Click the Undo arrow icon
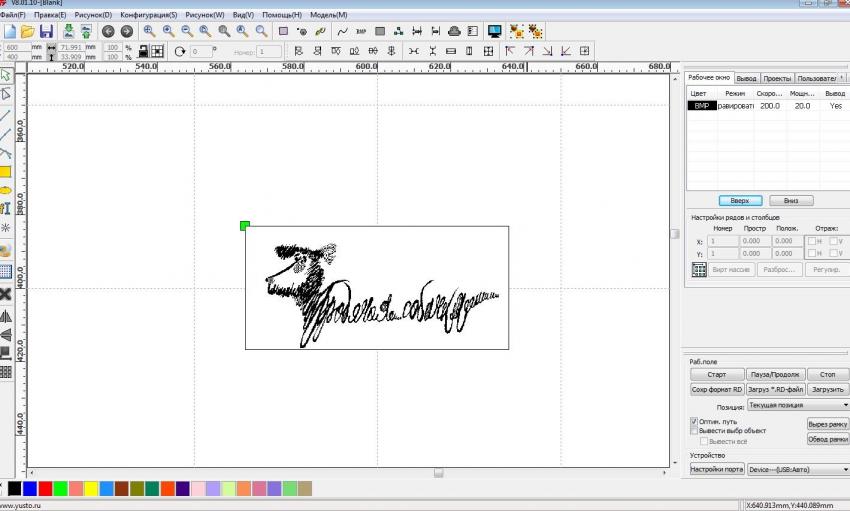Viewport: 850px width, 511px height. [108, 32]
